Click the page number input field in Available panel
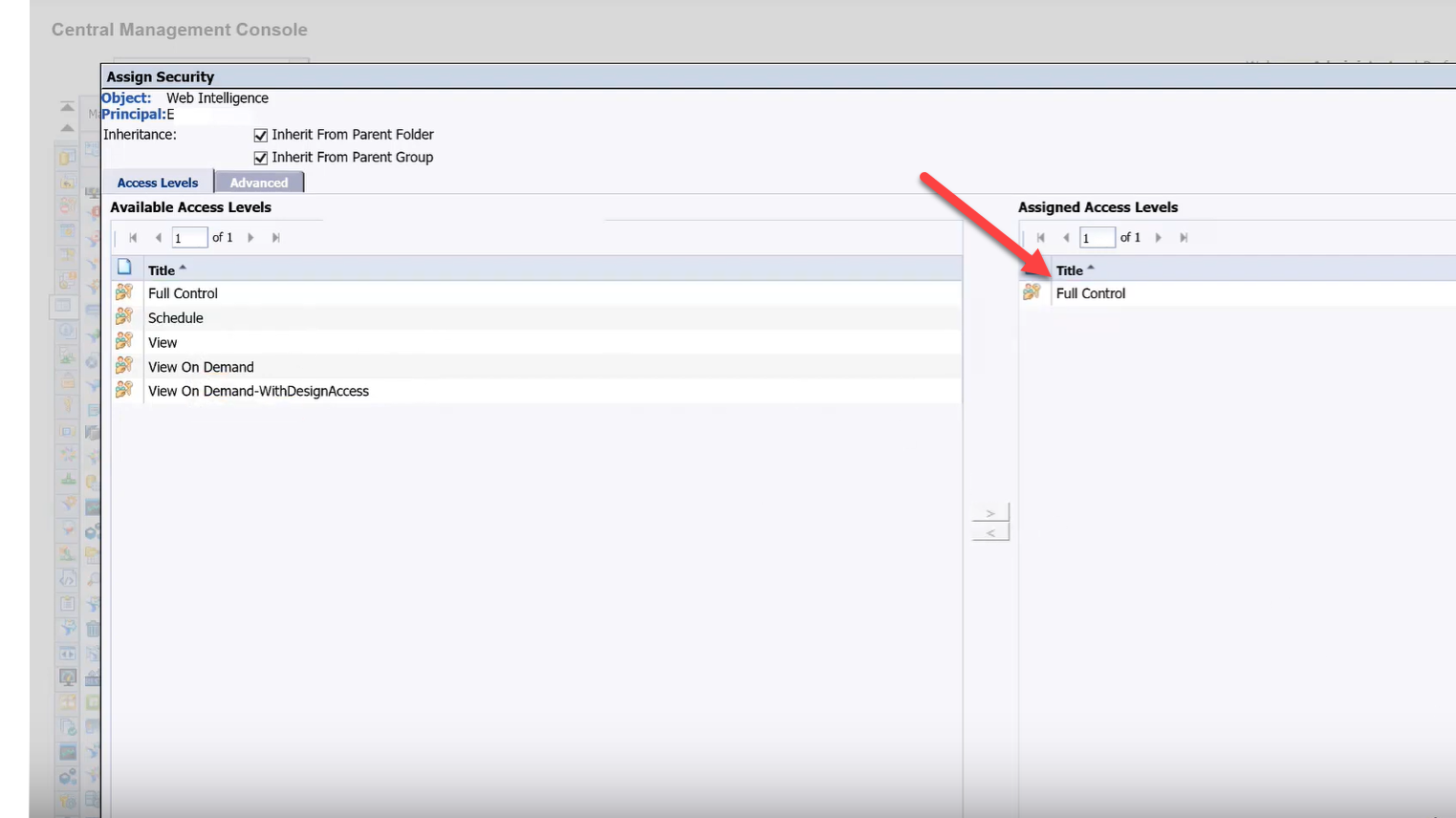The width and height of the screenshot is (1456, 818). tap(188, 237)
